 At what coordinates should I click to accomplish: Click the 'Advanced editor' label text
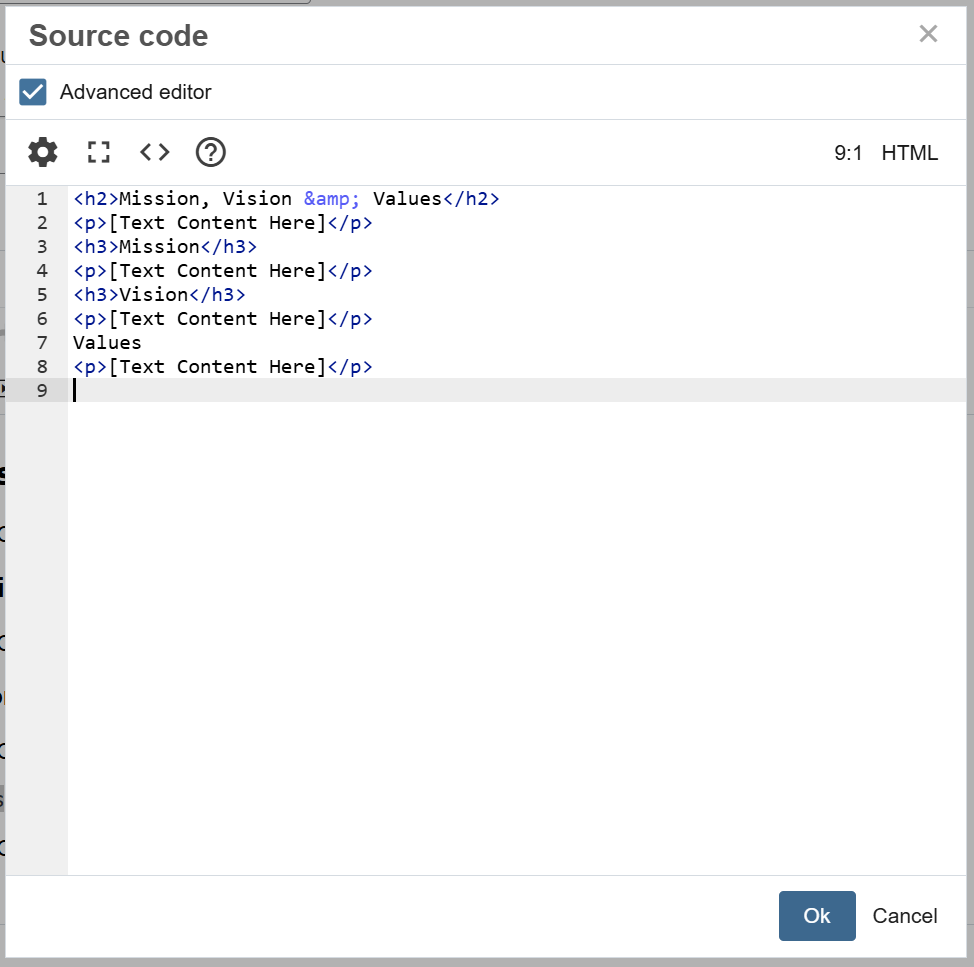click(x=135, y=92)
